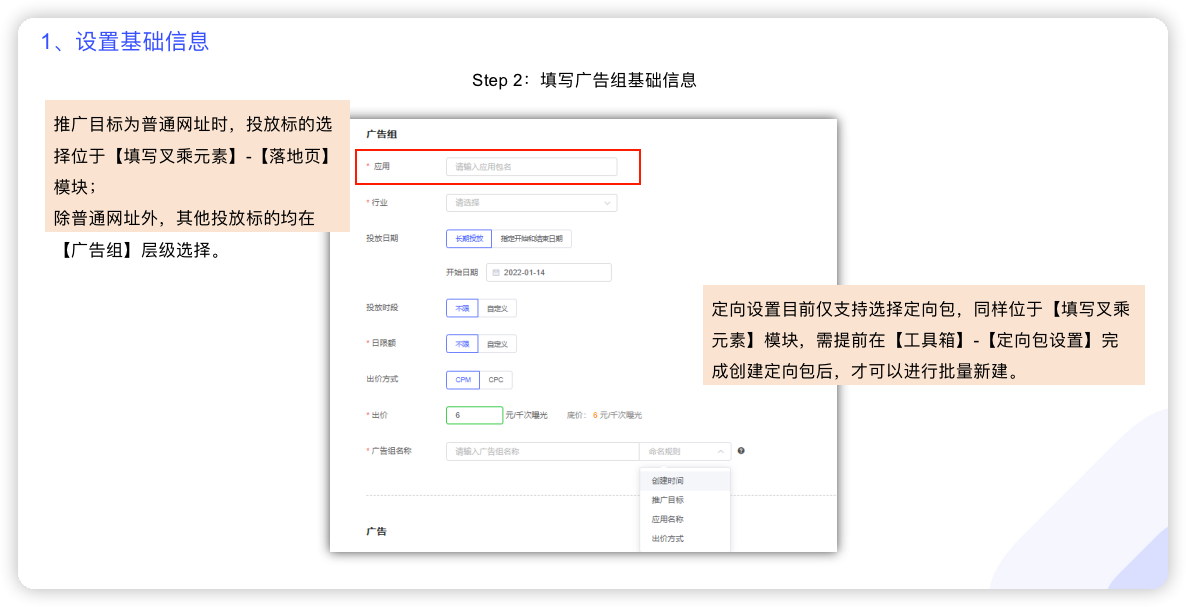
Task: Focus the 出价 price input field
Action: 474,415
